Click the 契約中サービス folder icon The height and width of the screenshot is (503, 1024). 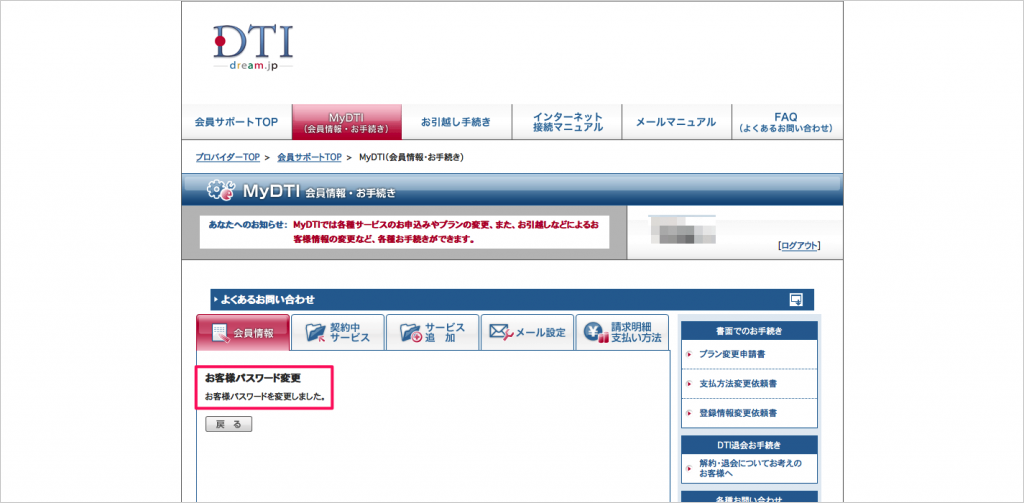[x=315, y=333]
